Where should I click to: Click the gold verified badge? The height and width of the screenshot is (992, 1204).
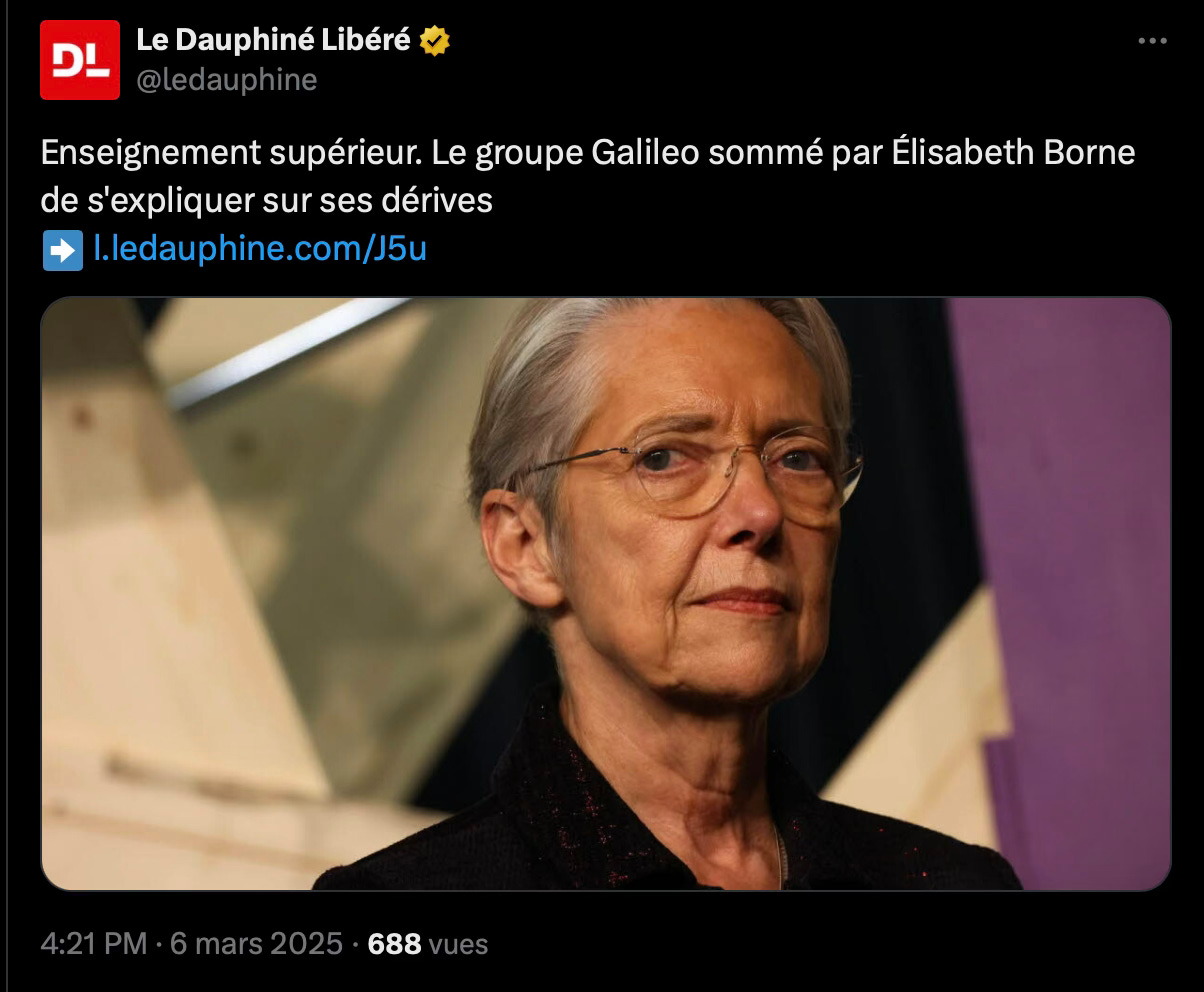coord(434,41)
